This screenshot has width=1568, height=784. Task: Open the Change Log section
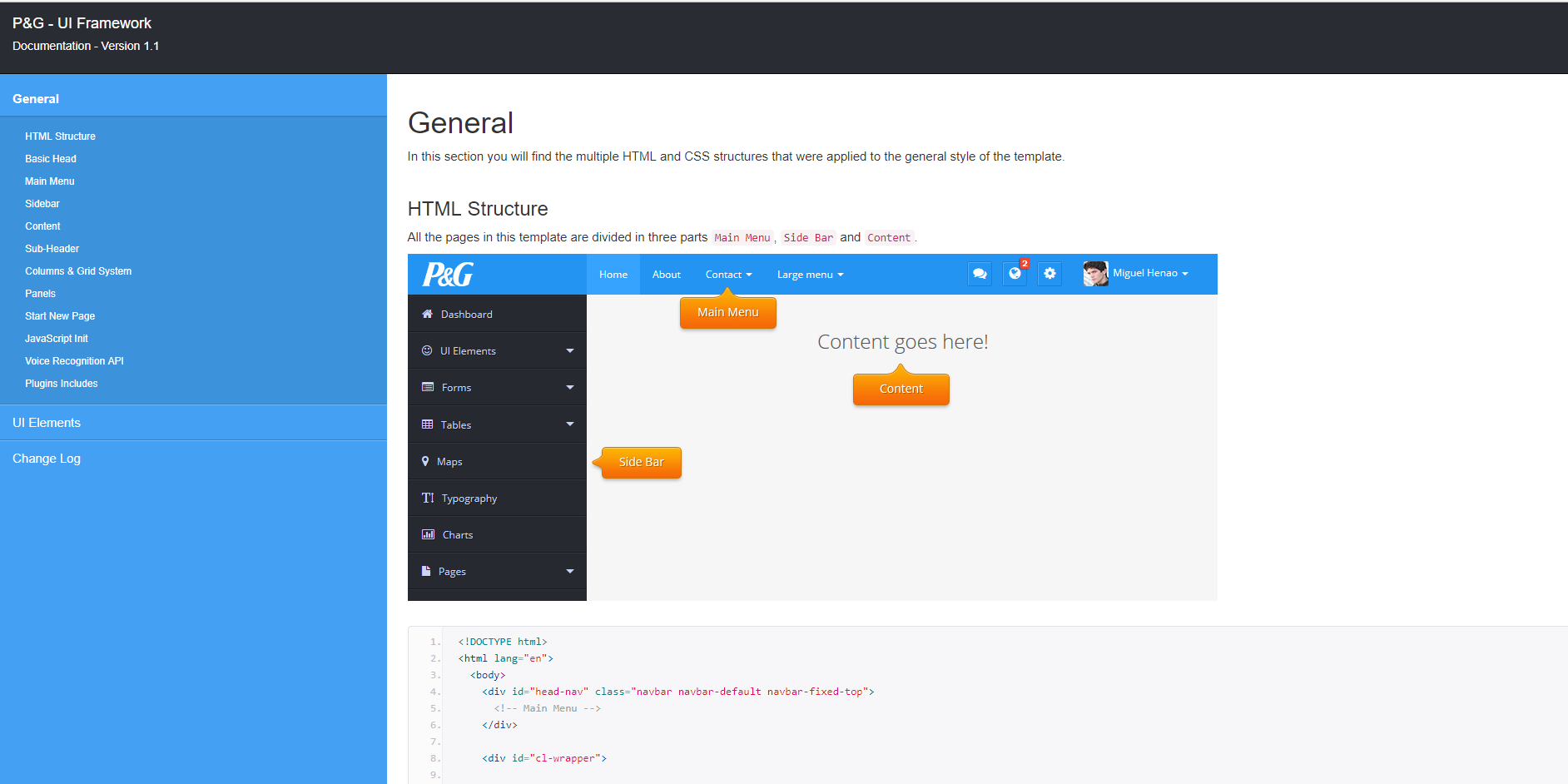click(x=47, y=459)
